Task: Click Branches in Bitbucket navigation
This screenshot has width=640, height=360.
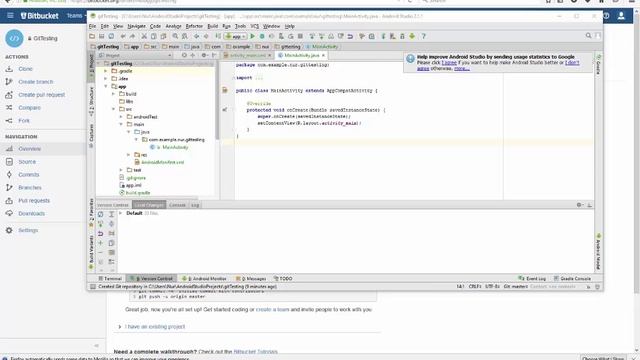Action: (30, 188)
